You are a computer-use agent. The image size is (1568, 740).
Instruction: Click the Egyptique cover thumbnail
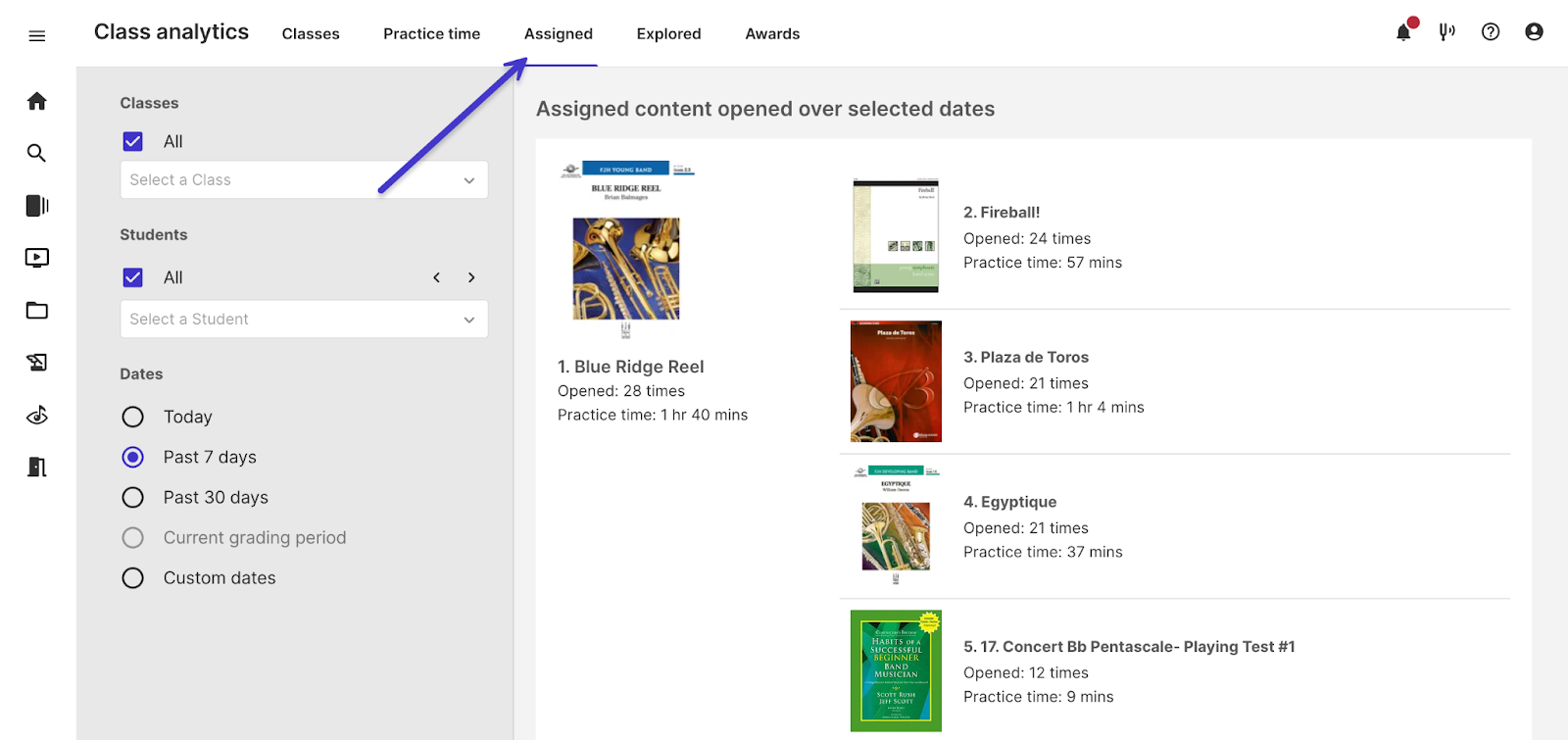(896, 526)
